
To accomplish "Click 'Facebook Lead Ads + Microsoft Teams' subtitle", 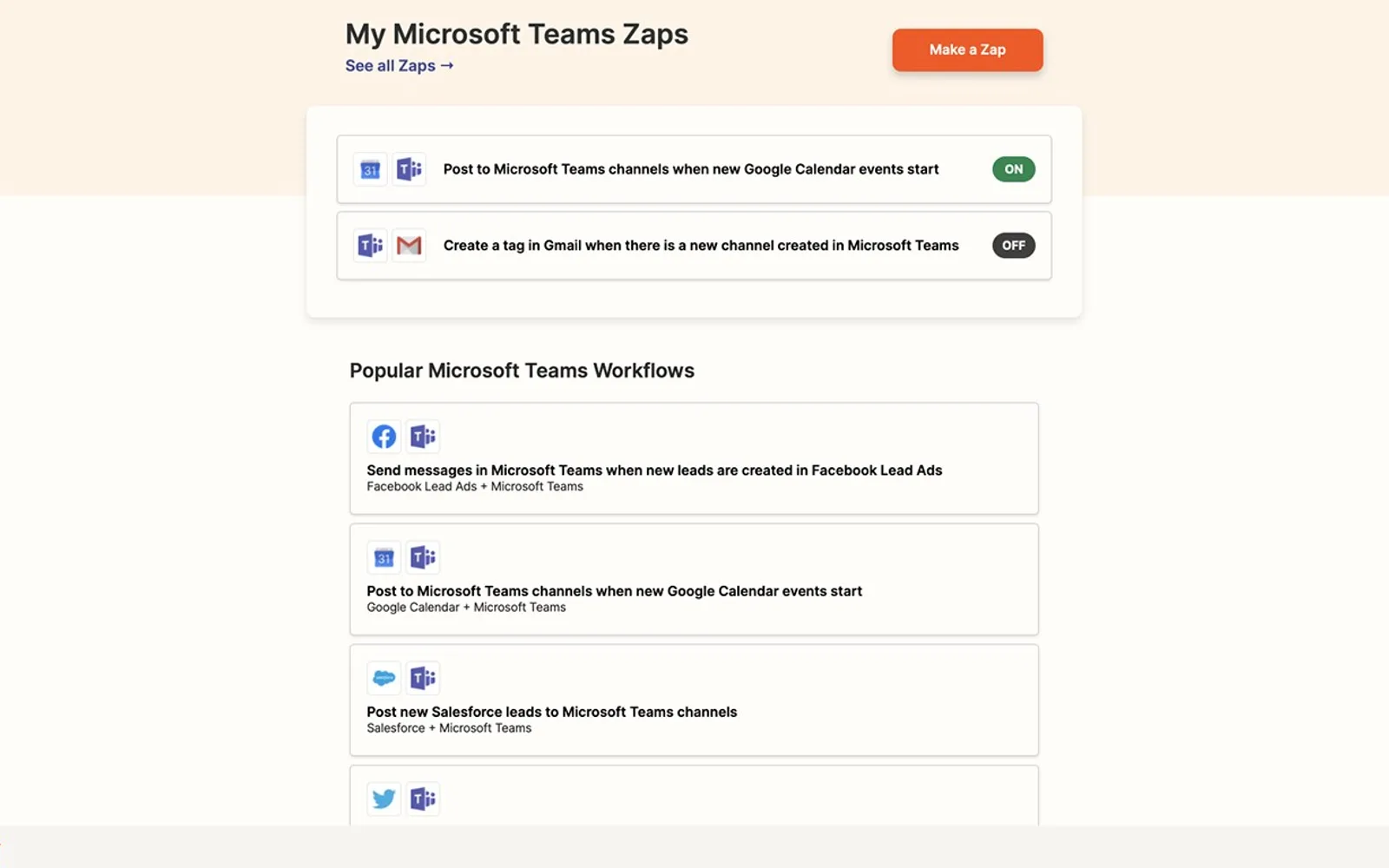I will tap(475, 487).
